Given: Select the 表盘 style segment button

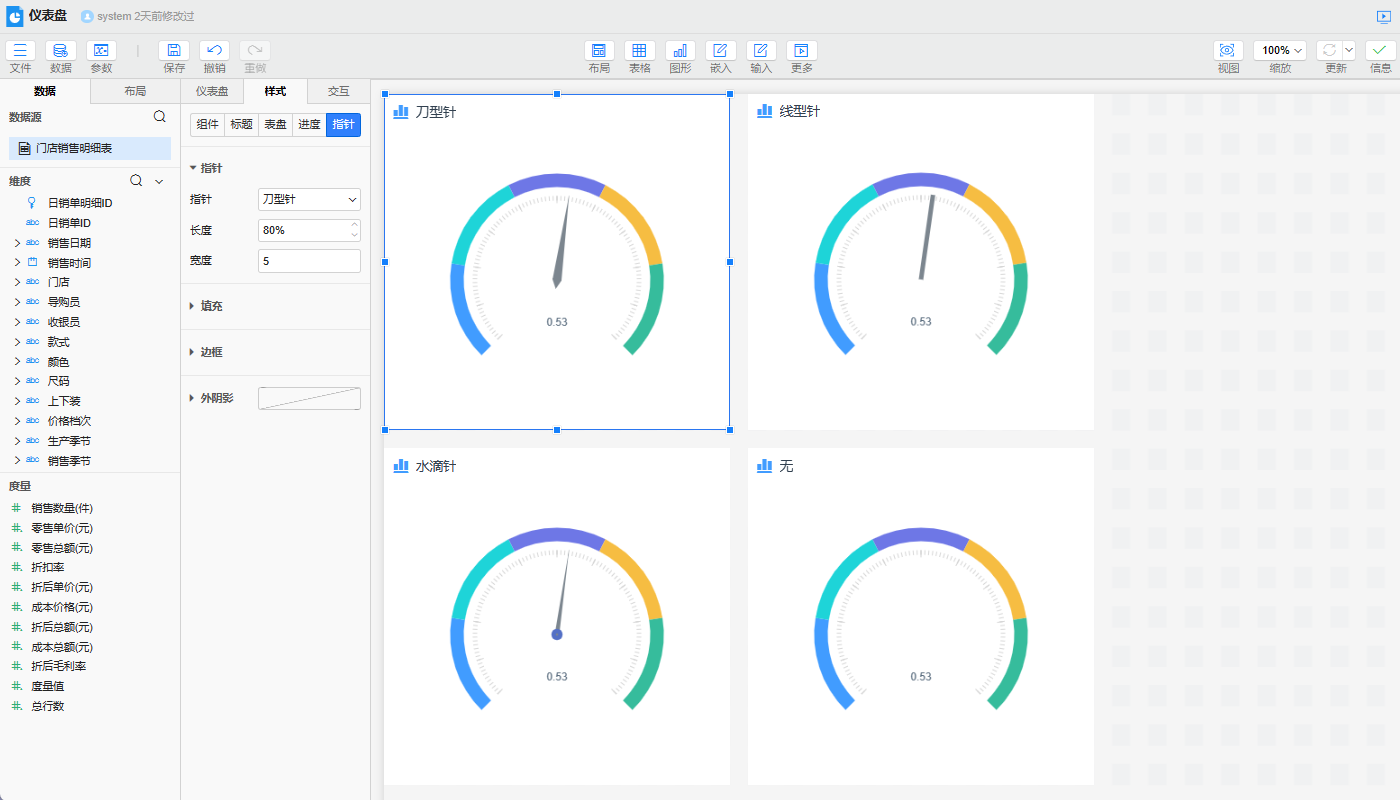Looking at the screenshot, I should (x=275, y=125).
